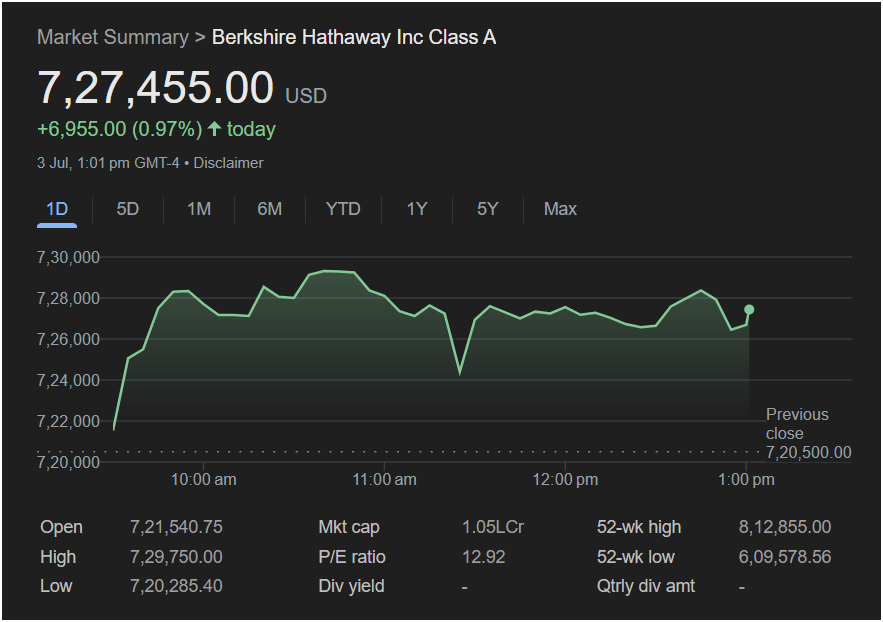Image resolution: width=883 pixels, height=622 pixels.
Task: Switch to the 5D chart range
Action: 127,209
